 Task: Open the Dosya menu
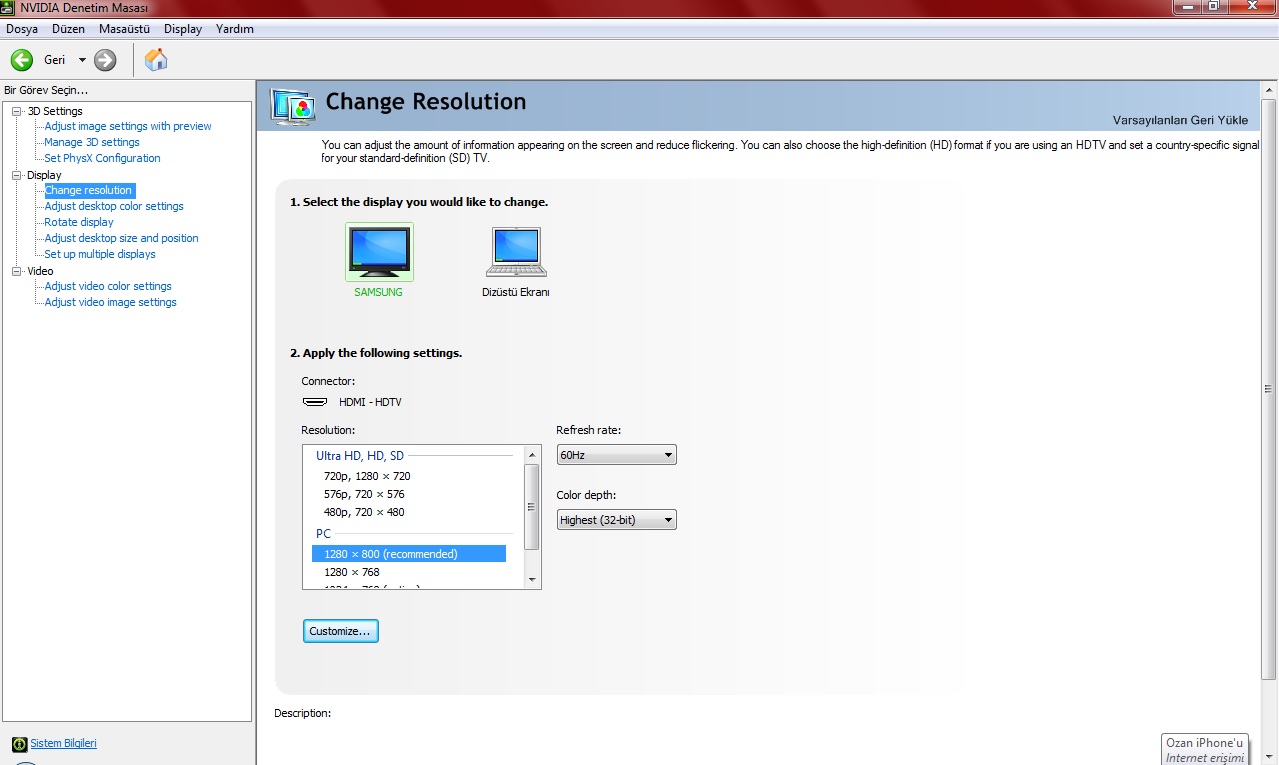22,29
